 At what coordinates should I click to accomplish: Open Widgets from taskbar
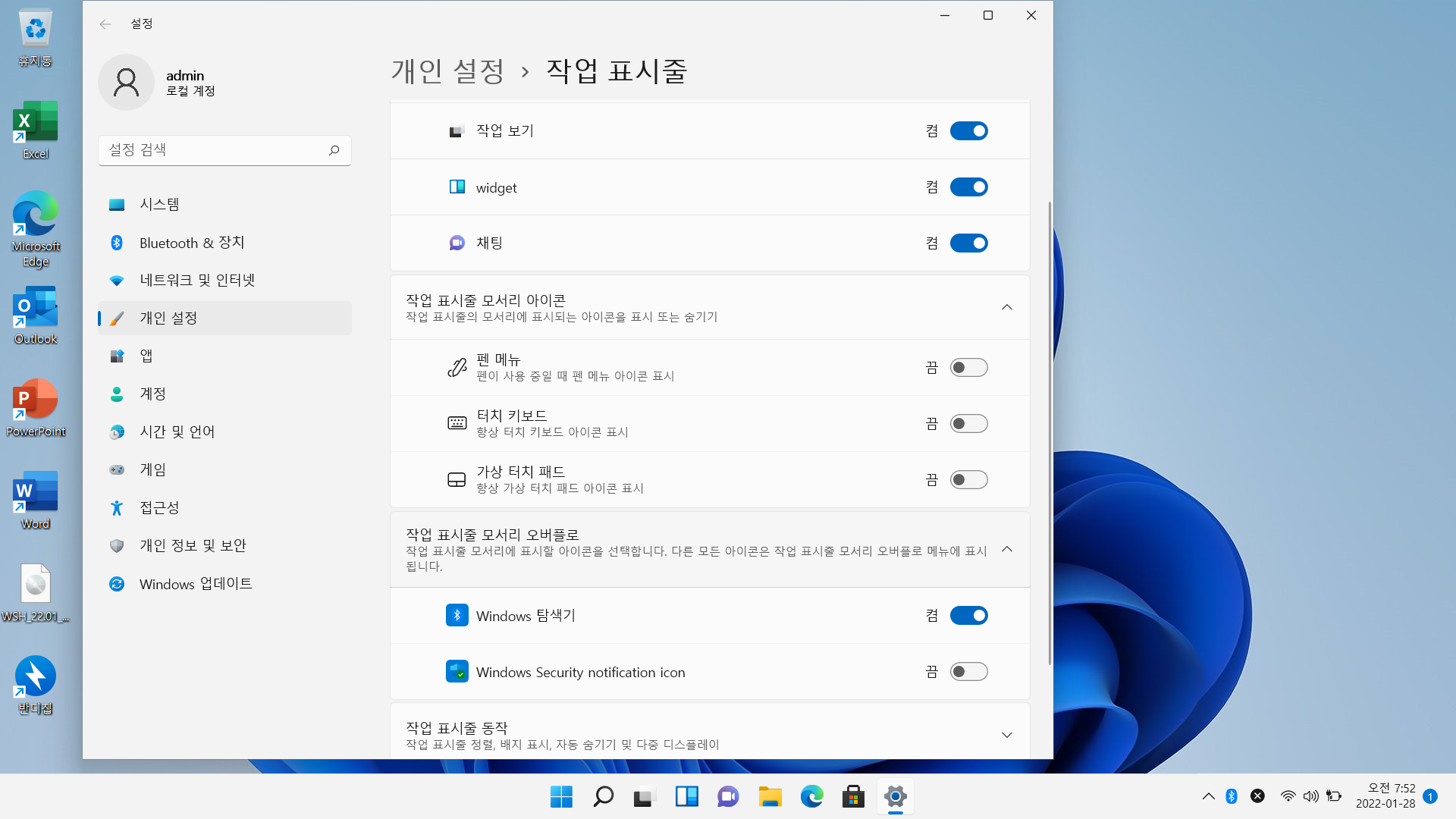[x=686, y=797]
